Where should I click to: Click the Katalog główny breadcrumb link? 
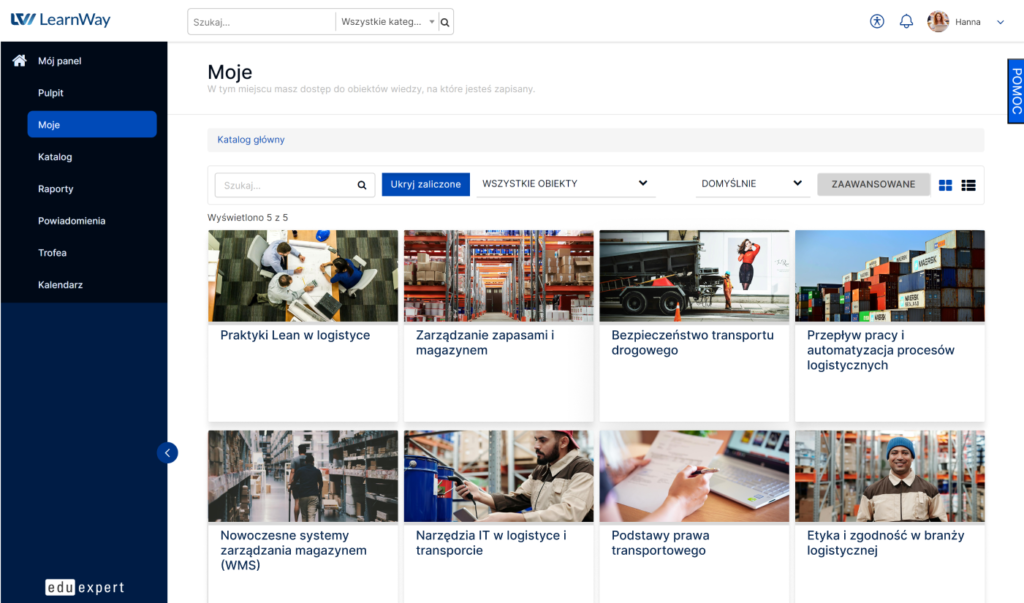(251, 140)
